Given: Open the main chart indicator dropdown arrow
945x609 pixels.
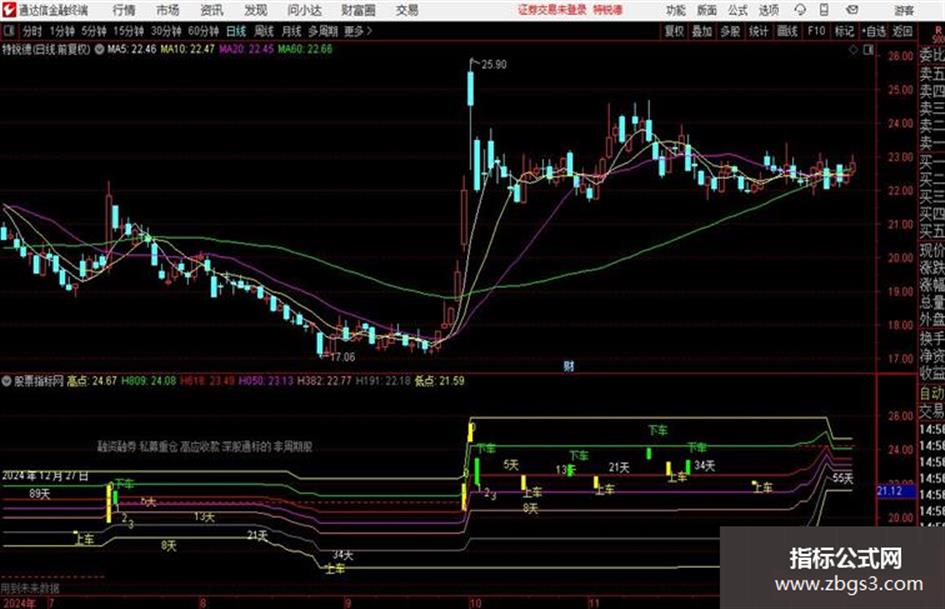Looking at the screenshot, I should pyautogui.click(x=99, y=49).
